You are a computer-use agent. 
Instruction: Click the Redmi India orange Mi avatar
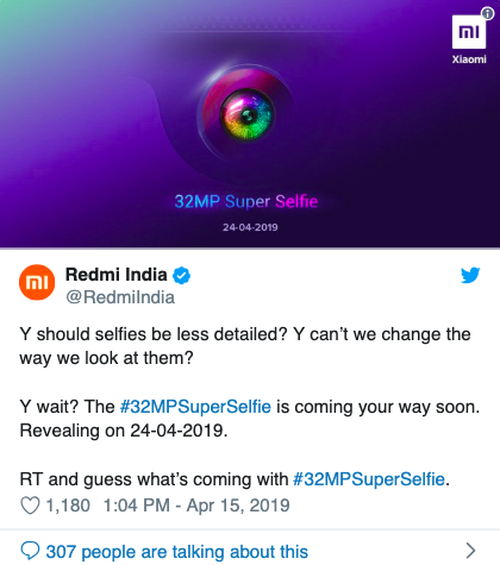point(37,282)
